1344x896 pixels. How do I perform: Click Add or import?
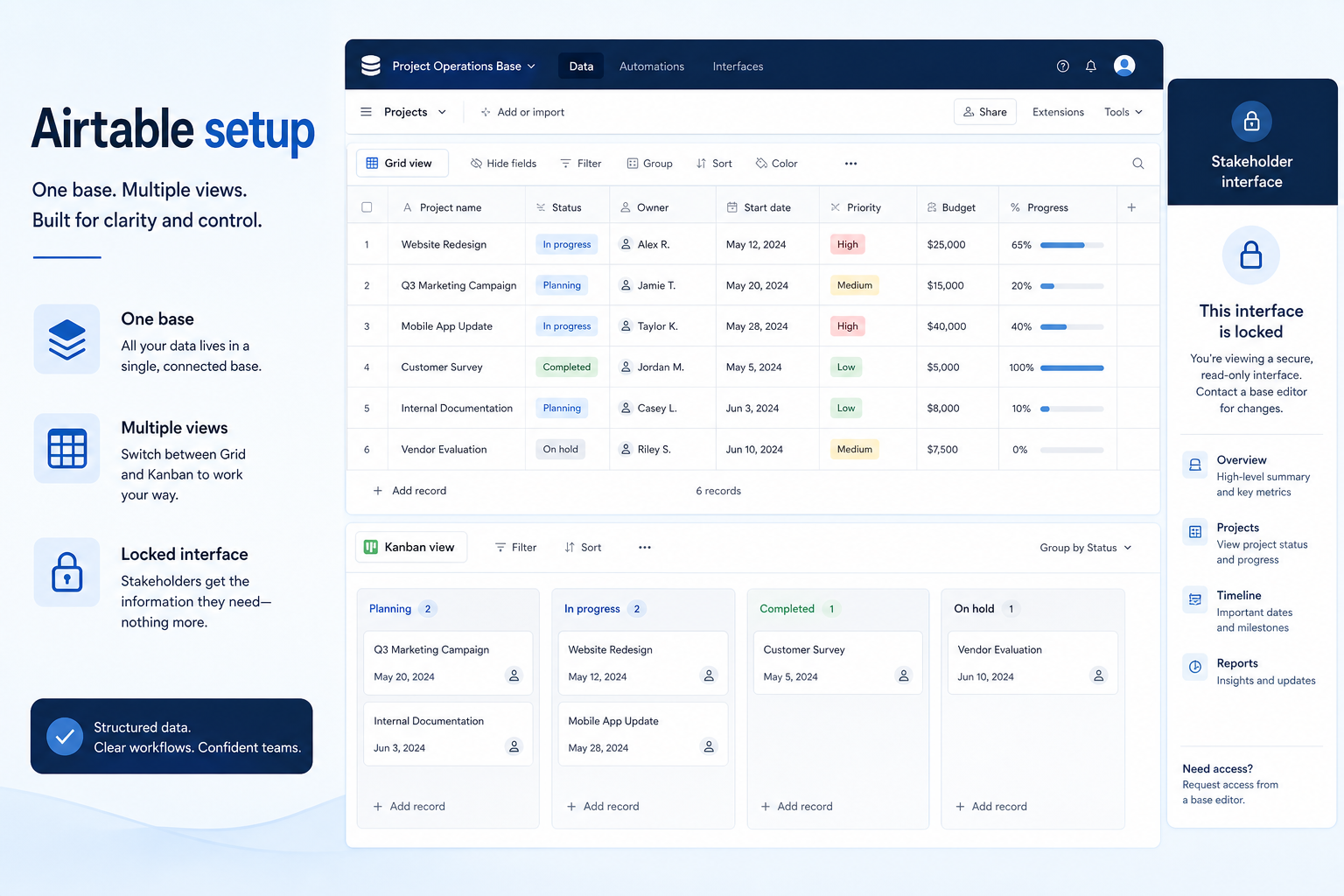pos(522,112)
